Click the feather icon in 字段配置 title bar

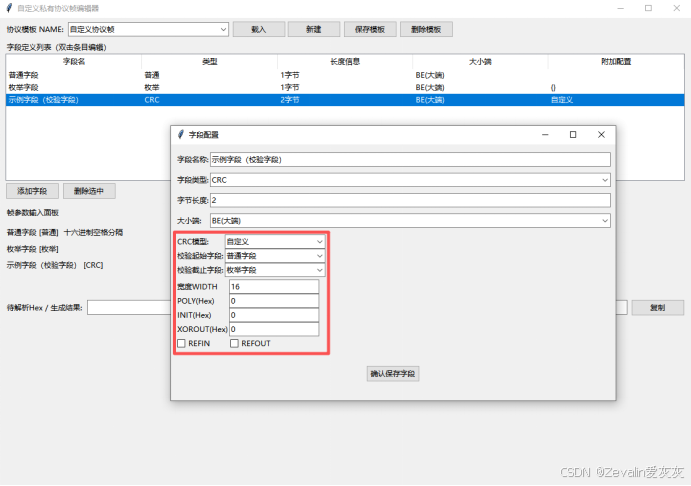point(180,134)
